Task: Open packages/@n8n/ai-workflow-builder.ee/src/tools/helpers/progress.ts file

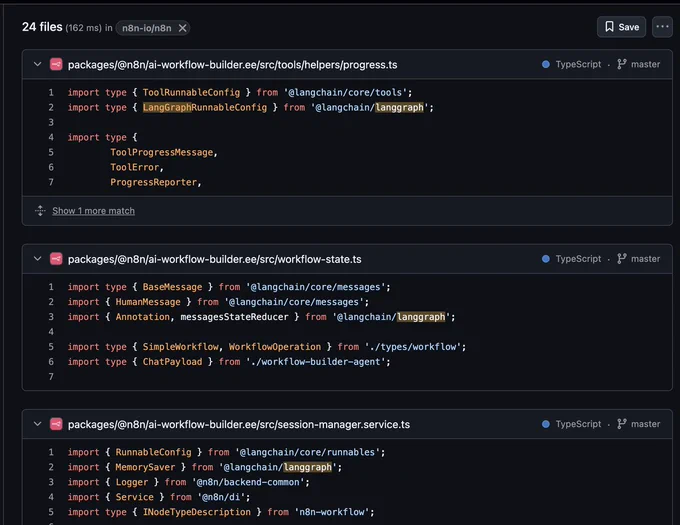Action: 232,65
